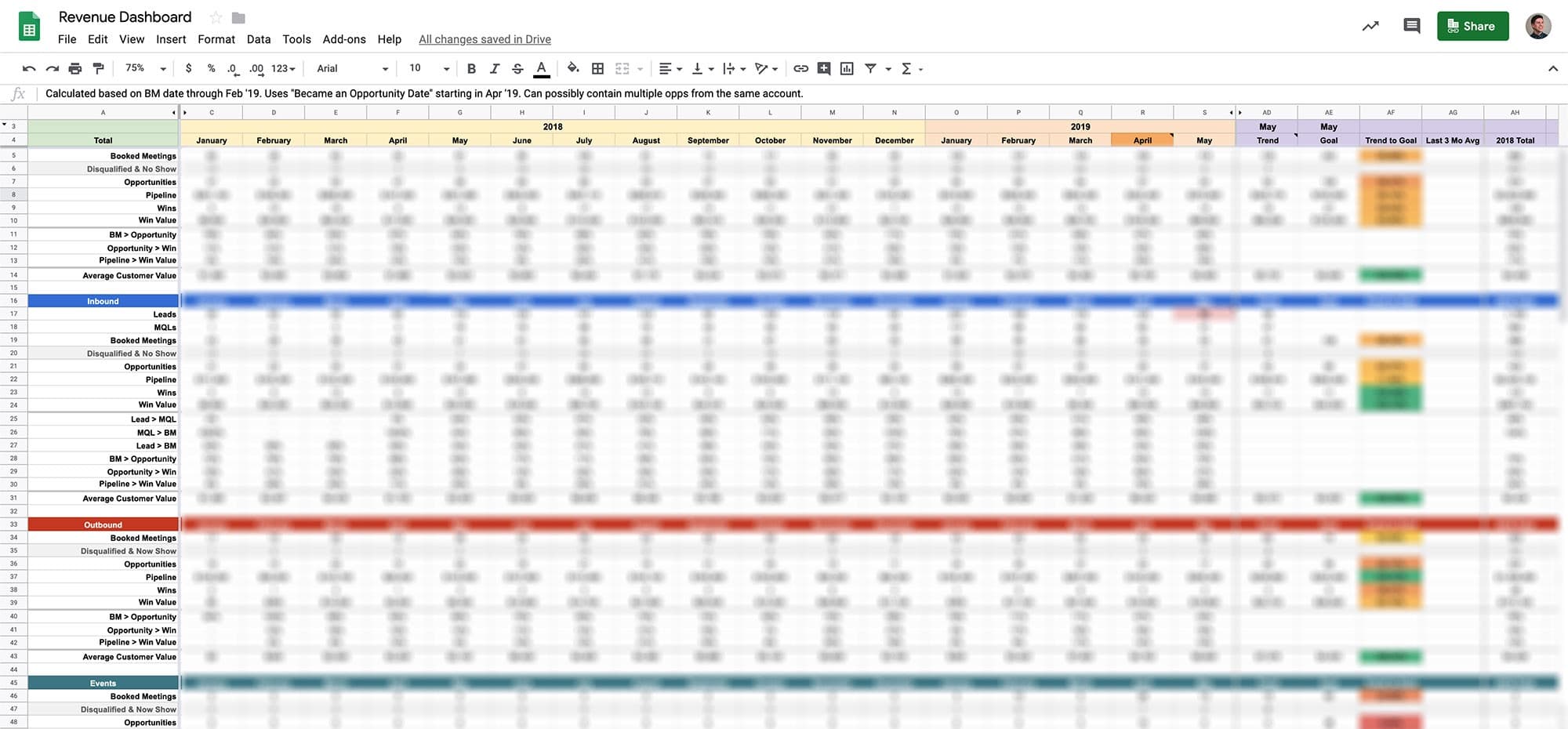This screenshot has height=729, width=1568.
Task: Open the Insert menu
Action: tap(171, 39)
